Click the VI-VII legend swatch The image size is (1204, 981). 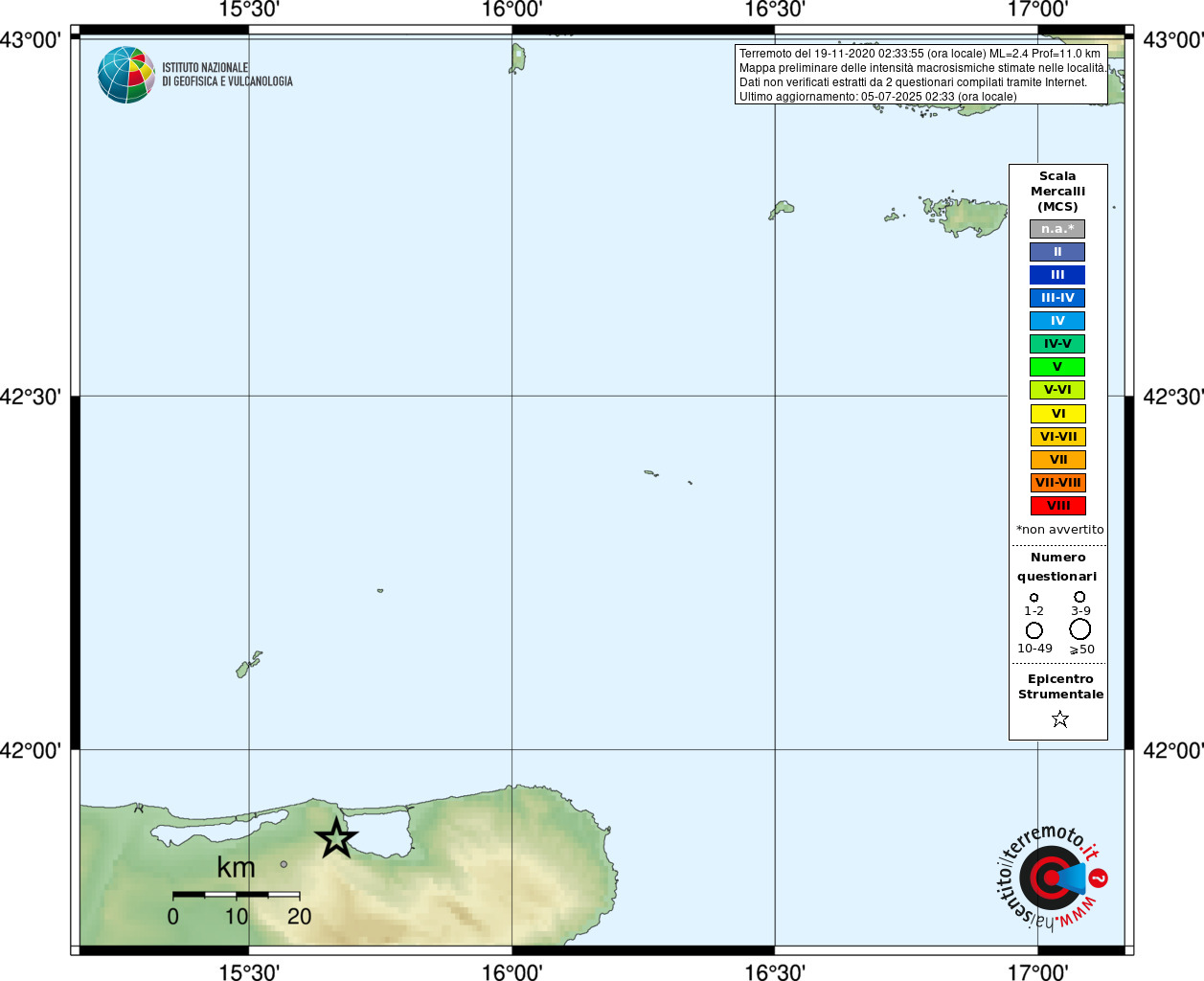pyautogui.click(x=1058, y=437)
